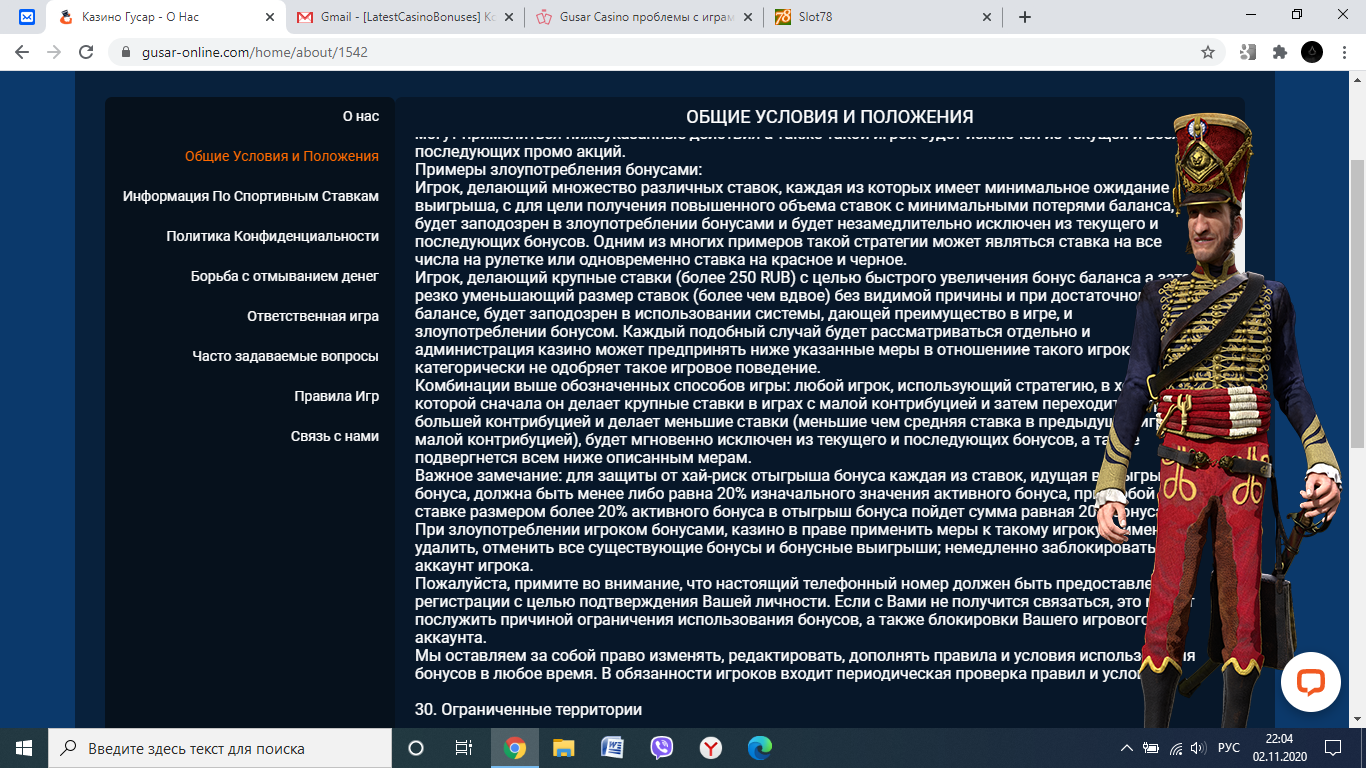Open Ответственная игра page
Screen dimensions: 1366x768
(313, 316)
